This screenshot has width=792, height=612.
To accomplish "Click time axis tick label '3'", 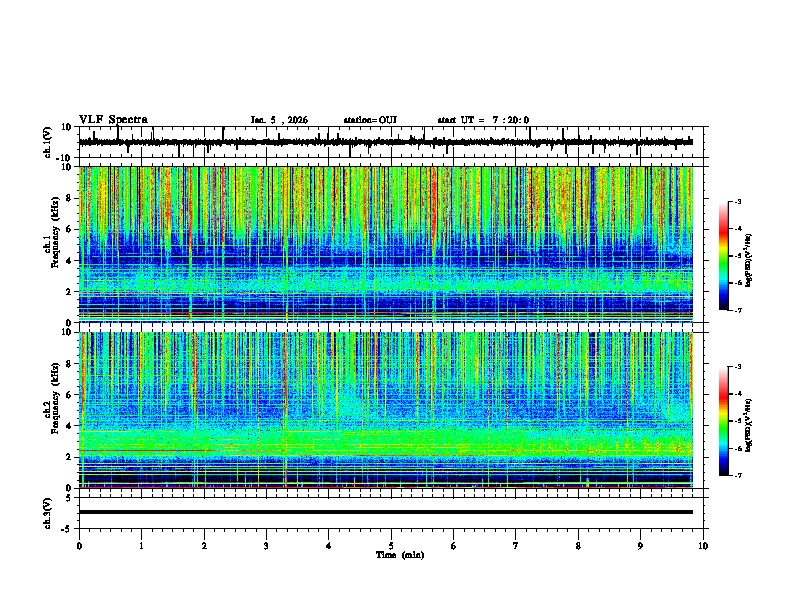I will [266, 546].
